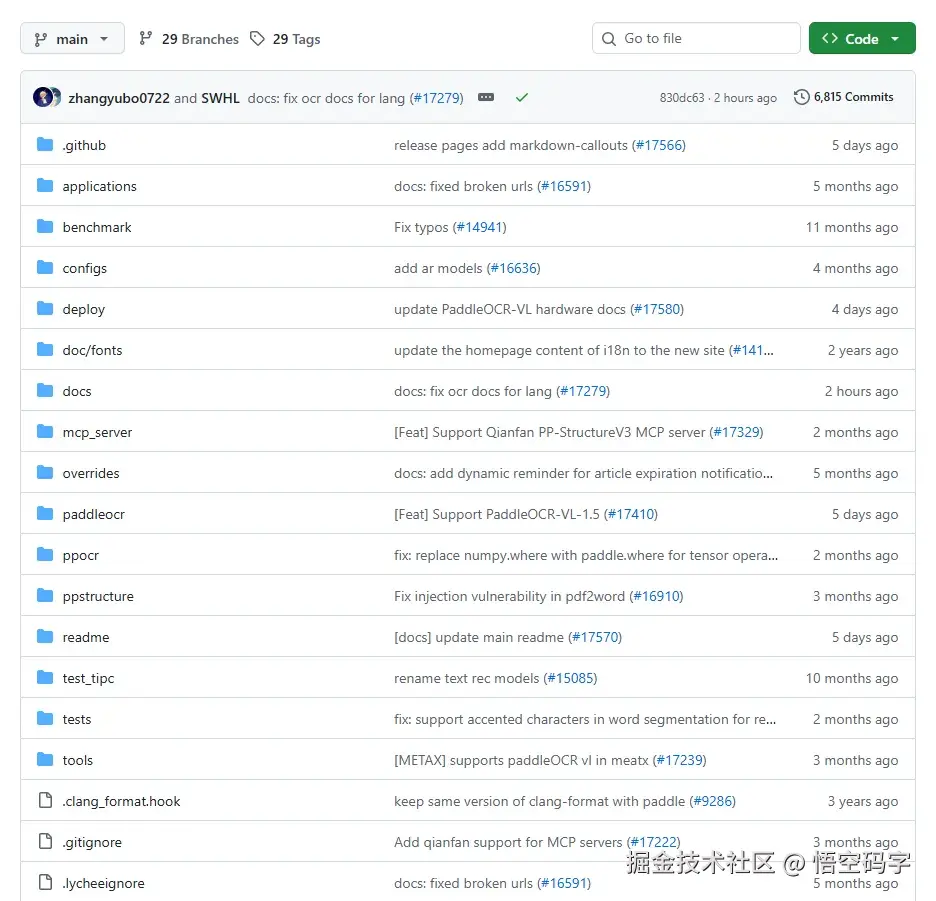This screenshot has height=901, width=936.
Task: Open pull request #17410 link
Action: 630,515
